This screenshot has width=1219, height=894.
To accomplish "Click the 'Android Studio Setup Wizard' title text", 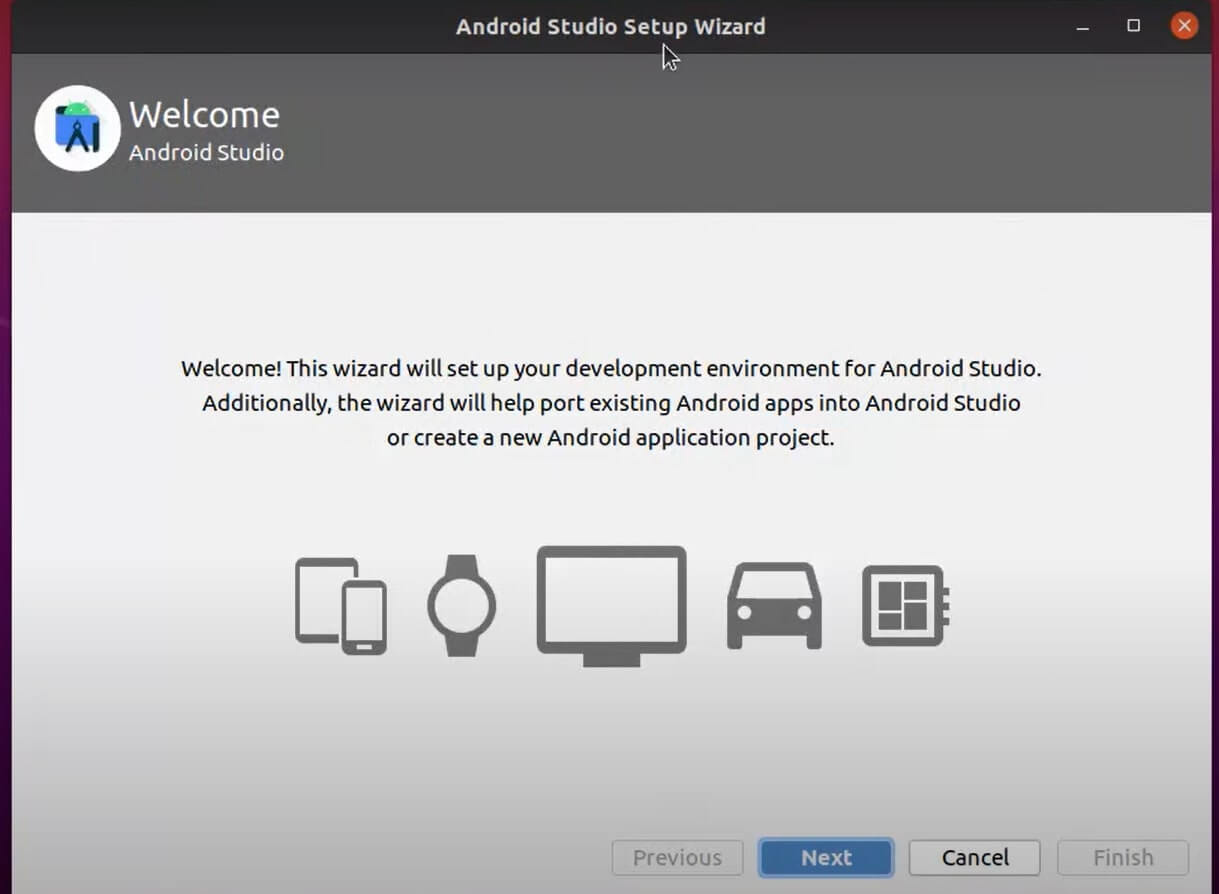I will [x=610, y=27].
